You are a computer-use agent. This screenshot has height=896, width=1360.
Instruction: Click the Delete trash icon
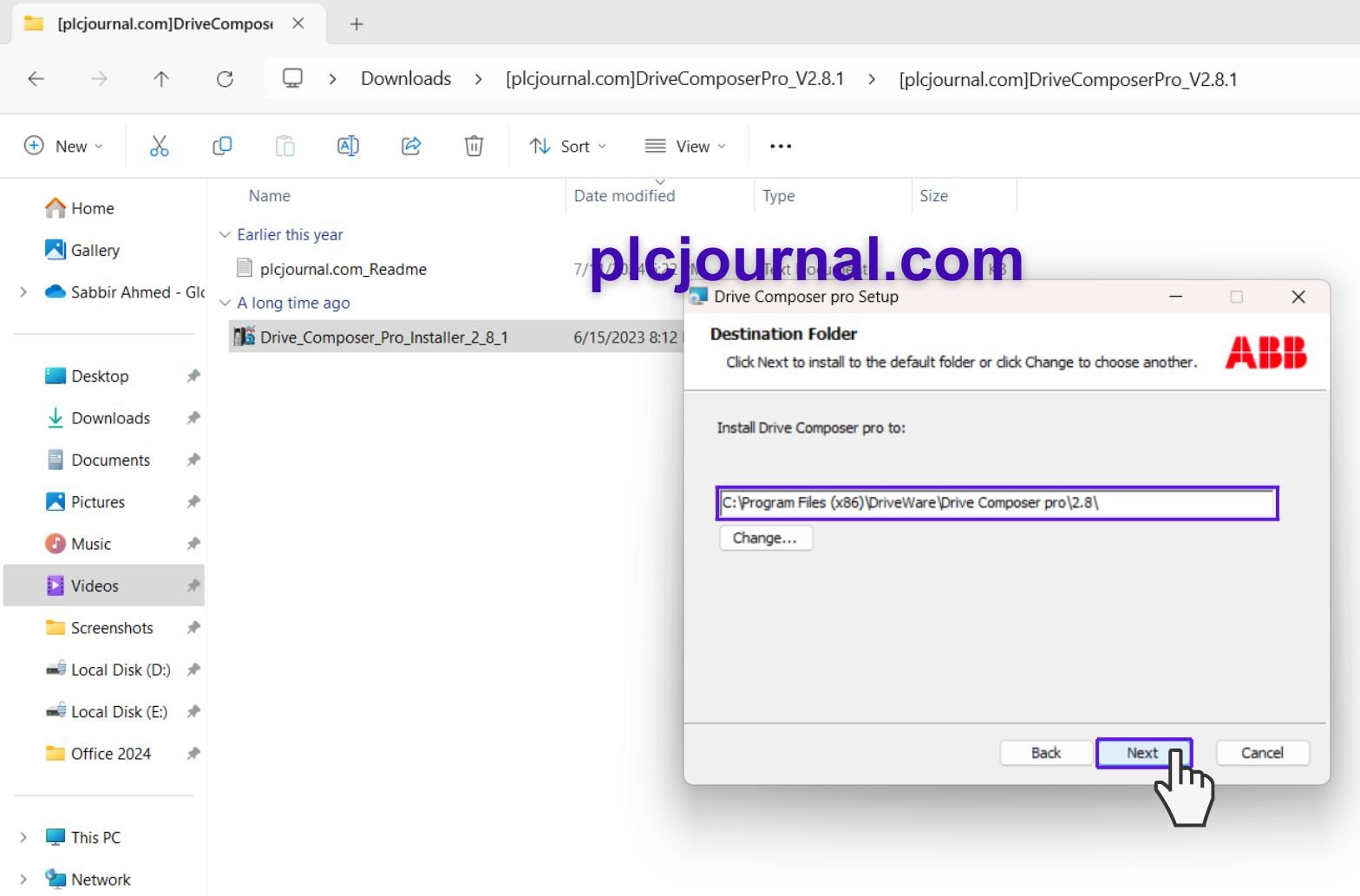(474, 147)
